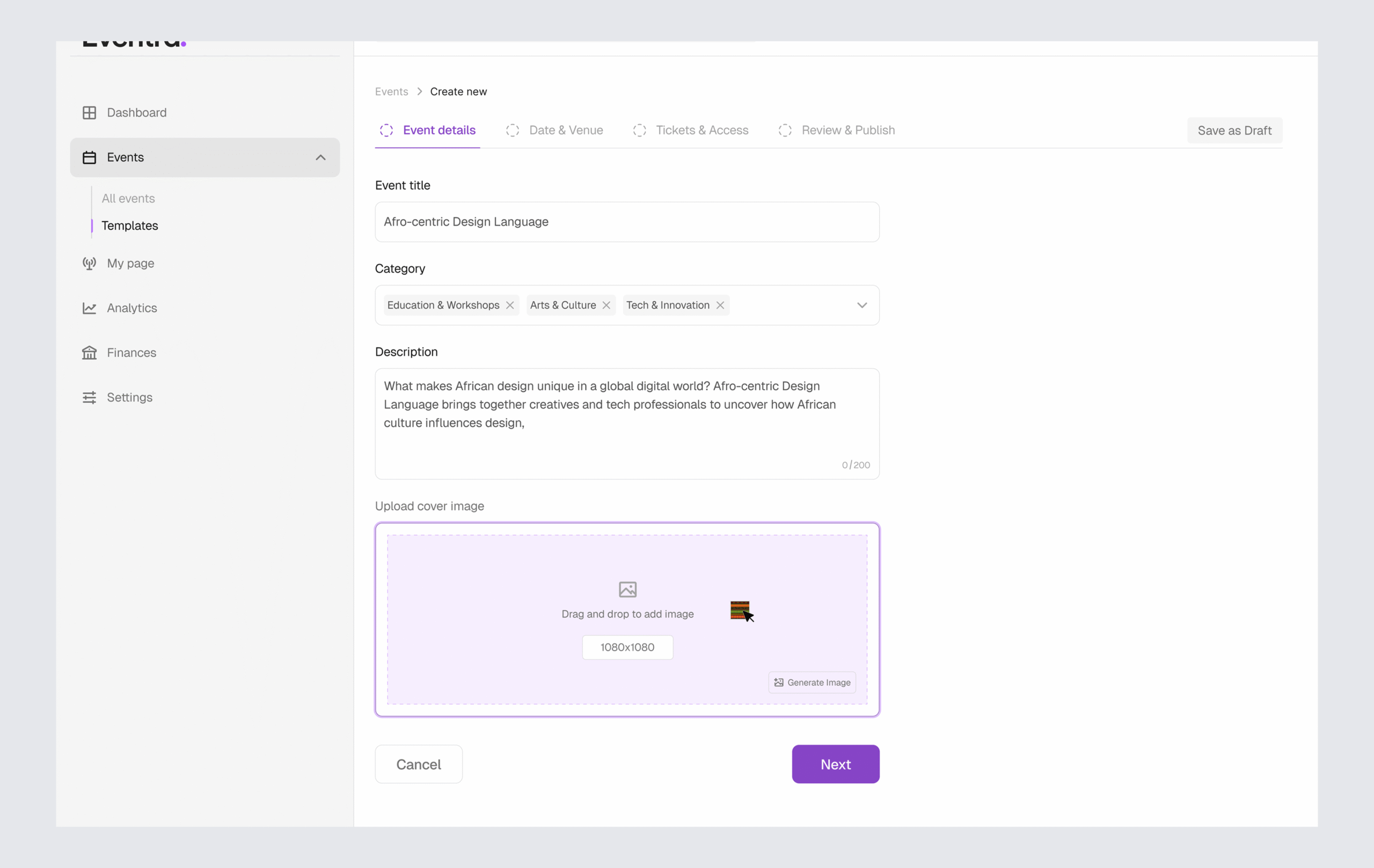
Task: Click the Generate Image button
Action: [x=812, y=682]
